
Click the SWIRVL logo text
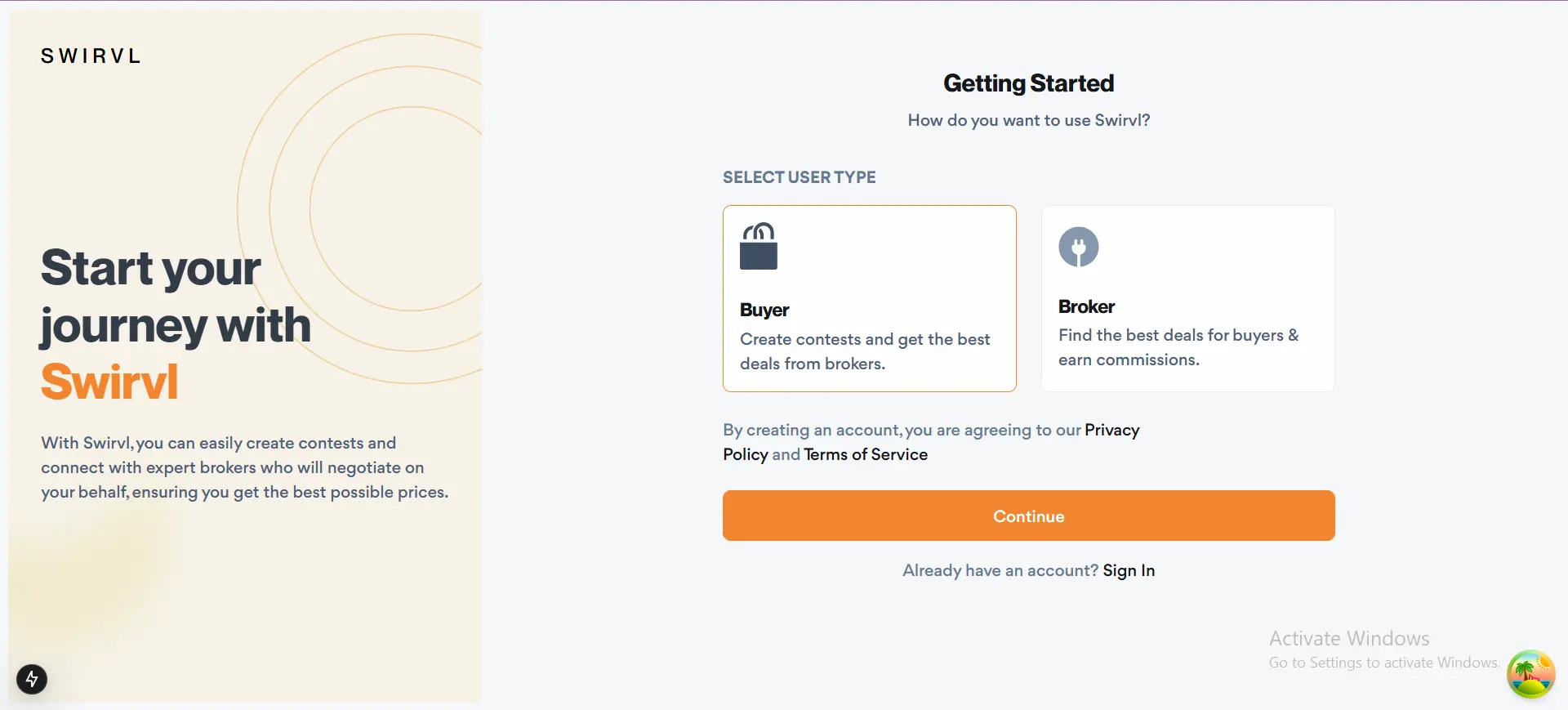click(91, 56)
